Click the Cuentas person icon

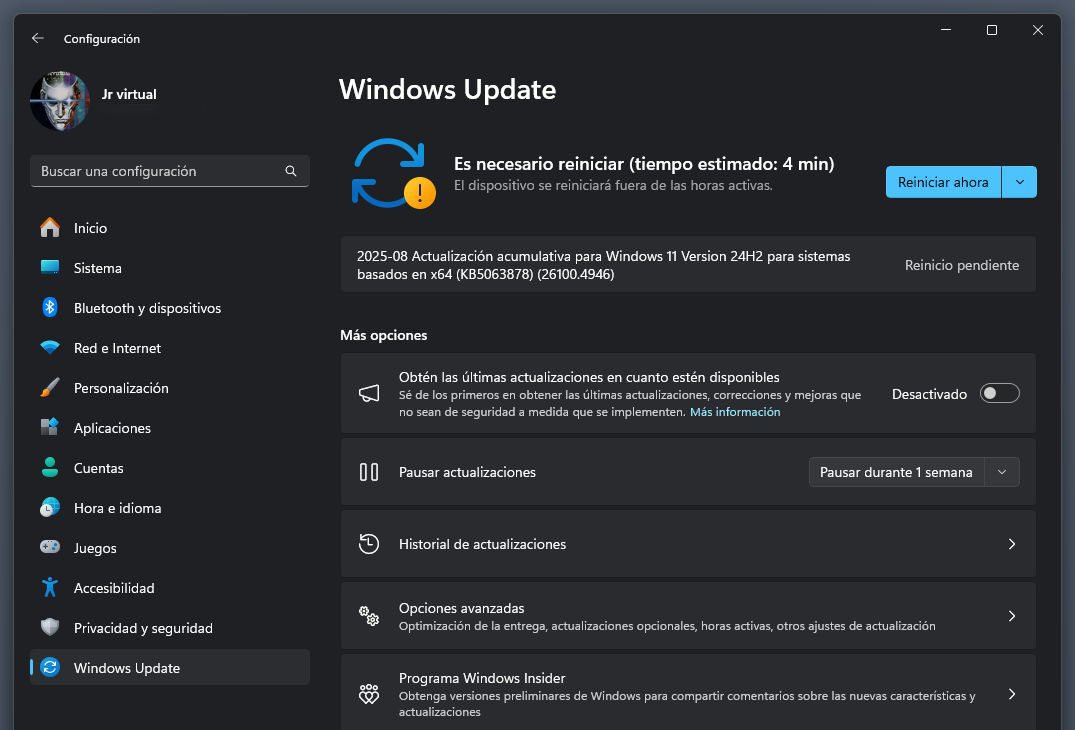[x=49, y=467]
